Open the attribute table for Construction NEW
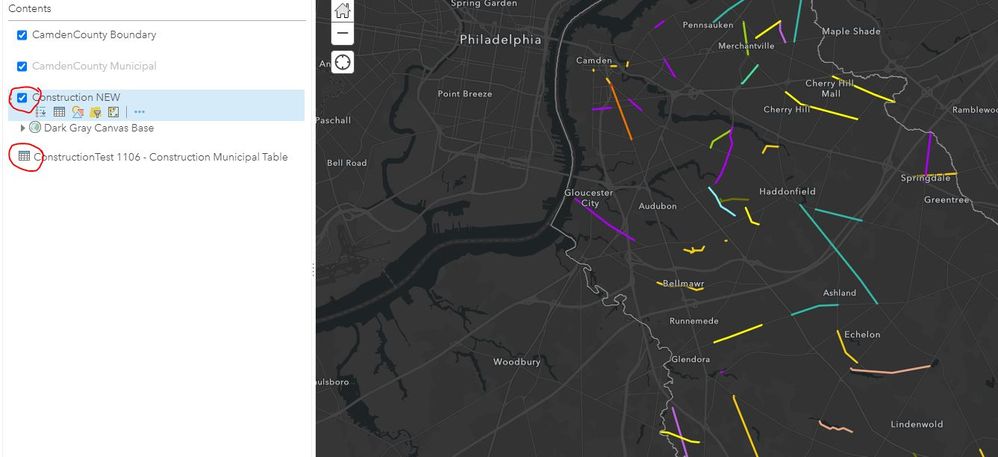 pos(59,112)
